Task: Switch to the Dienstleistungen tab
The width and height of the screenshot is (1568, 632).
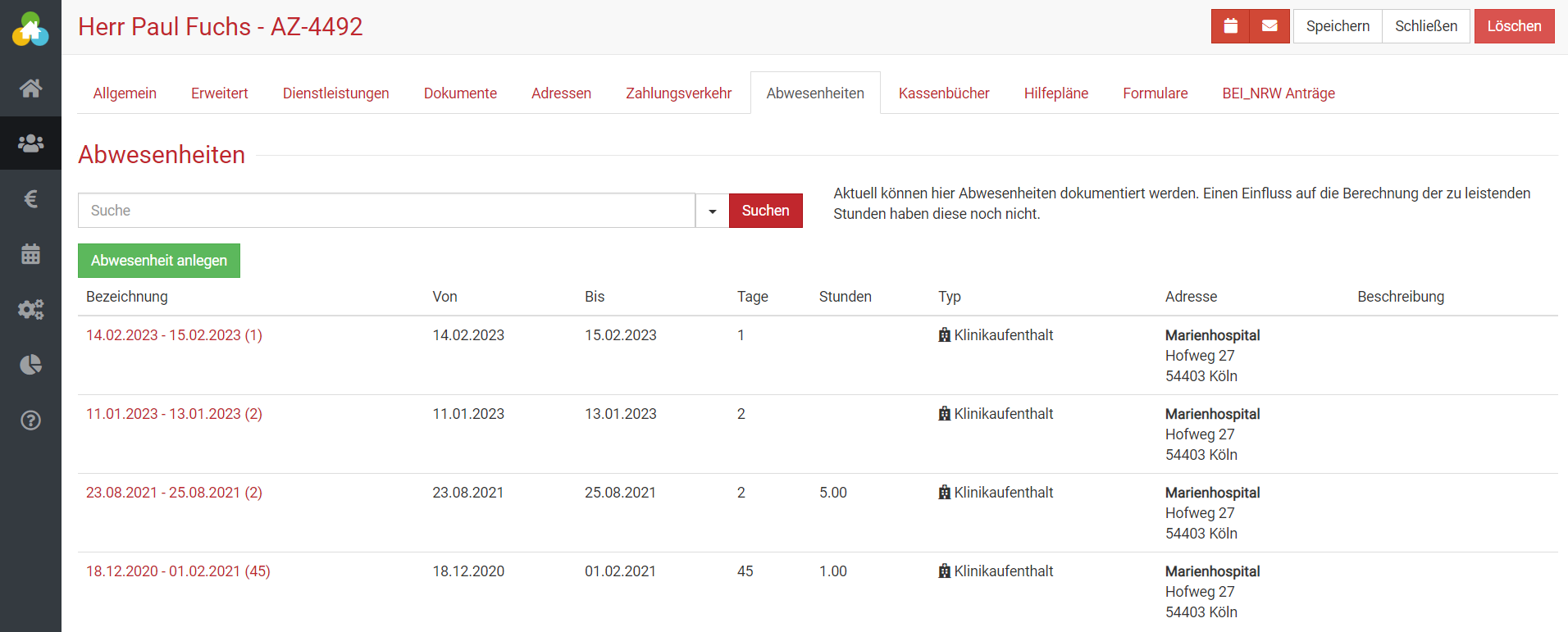Action: (x=336, y=93)
